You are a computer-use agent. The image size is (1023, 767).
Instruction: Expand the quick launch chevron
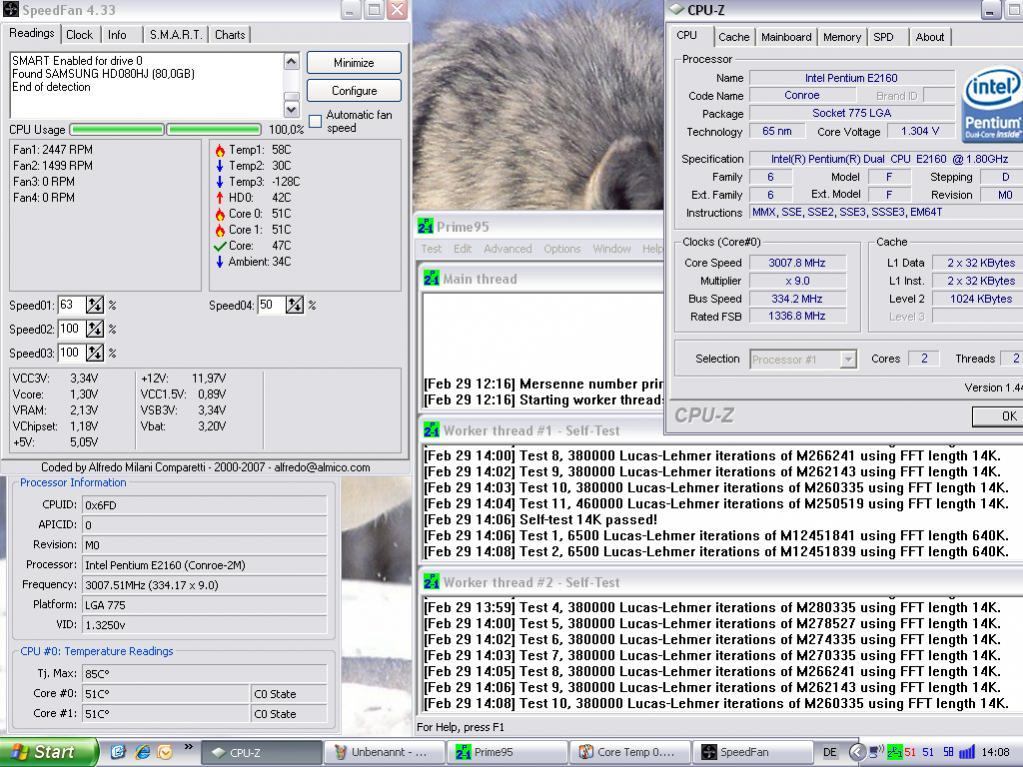pyautogui.click(x=189, y=747)
